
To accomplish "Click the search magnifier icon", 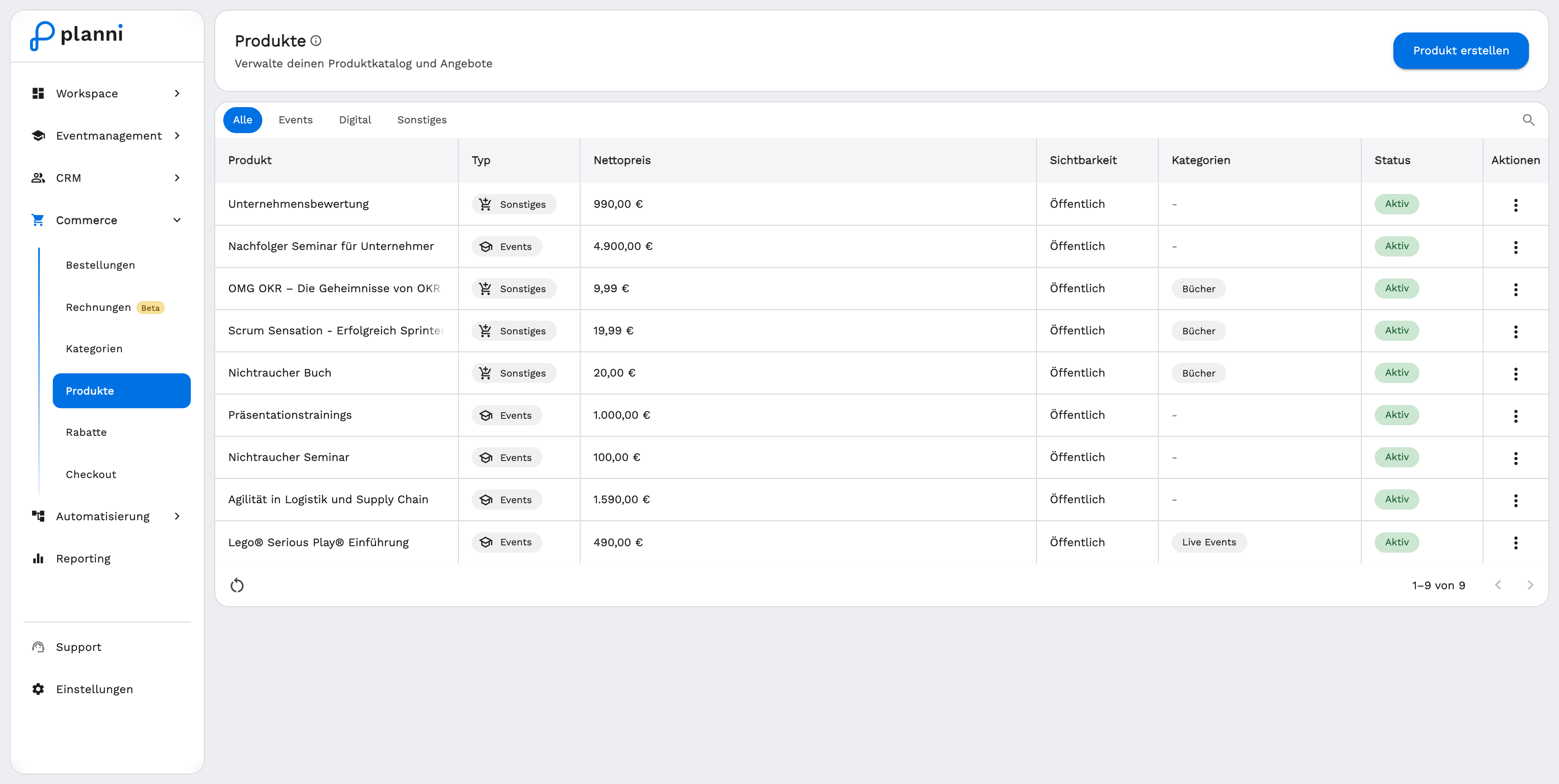I will tap(1528, 120).
